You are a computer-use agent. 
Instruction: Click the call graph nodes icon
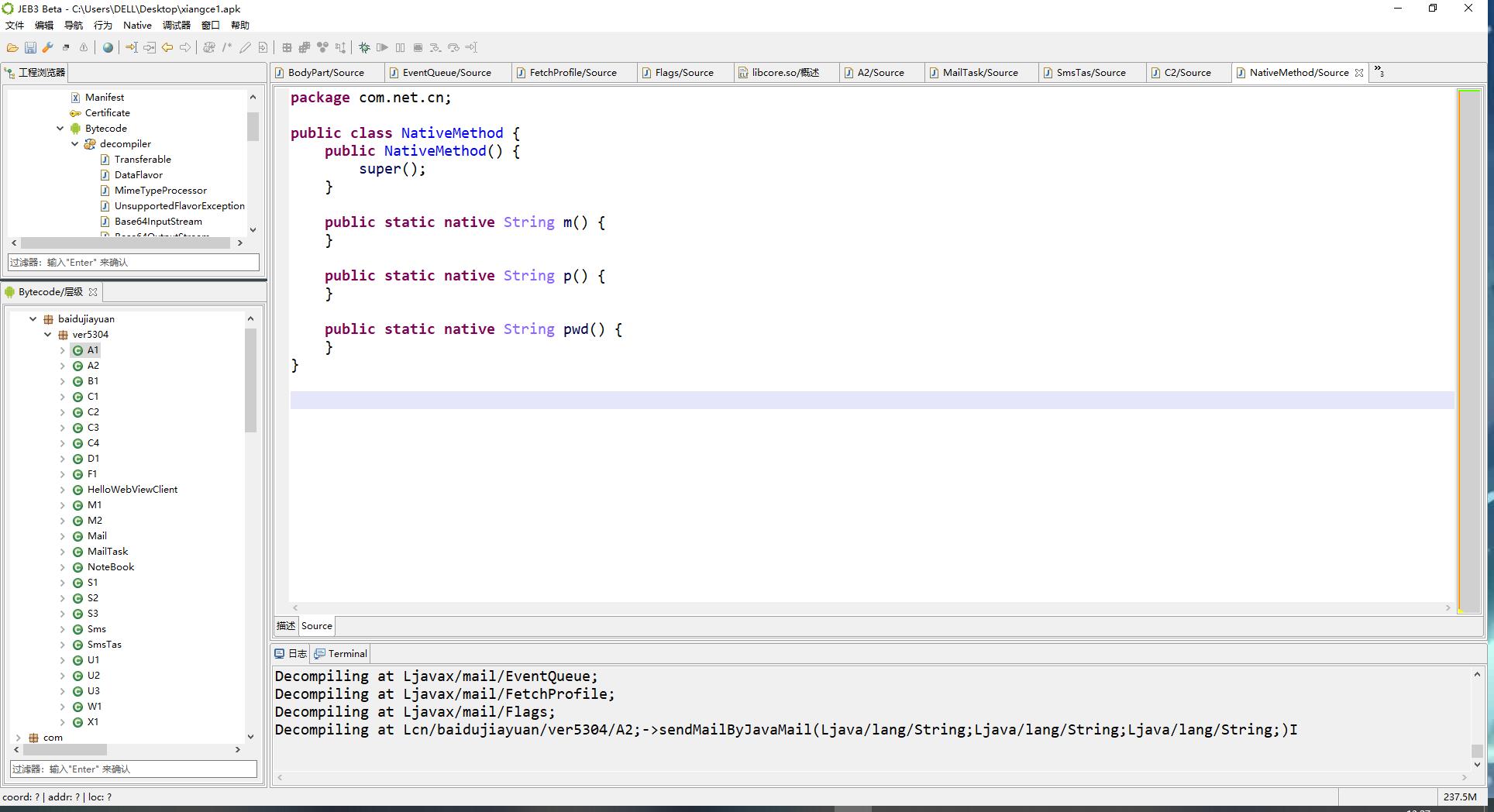pos(322,47)
